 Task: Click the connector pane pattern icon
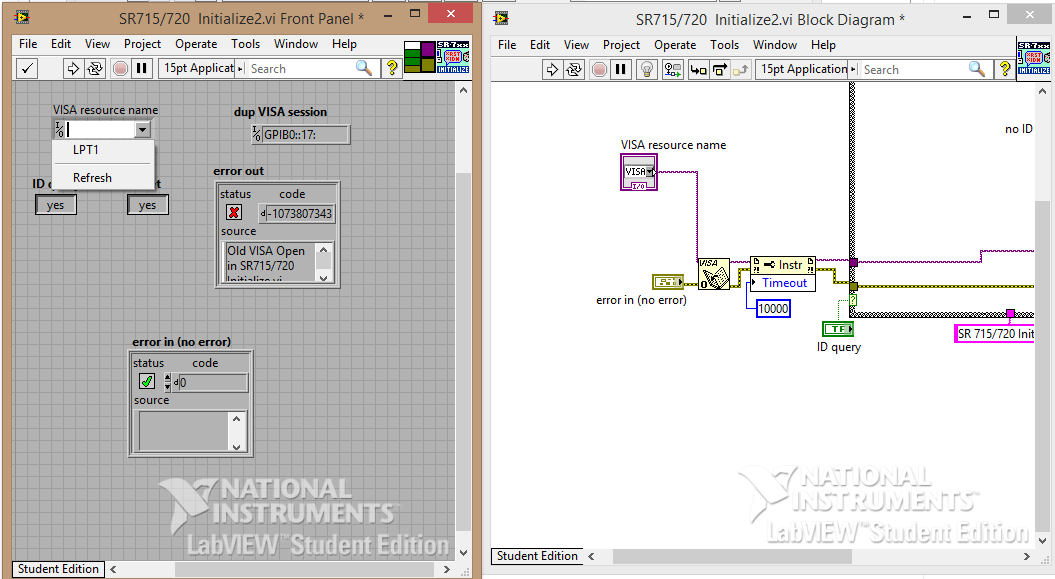click(419, 57)
